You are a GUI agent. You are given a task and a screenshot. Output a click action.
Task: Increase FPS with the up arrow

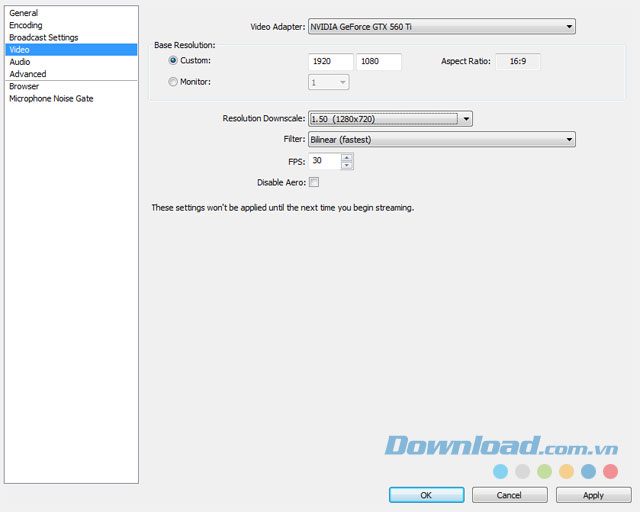(347, 157)
